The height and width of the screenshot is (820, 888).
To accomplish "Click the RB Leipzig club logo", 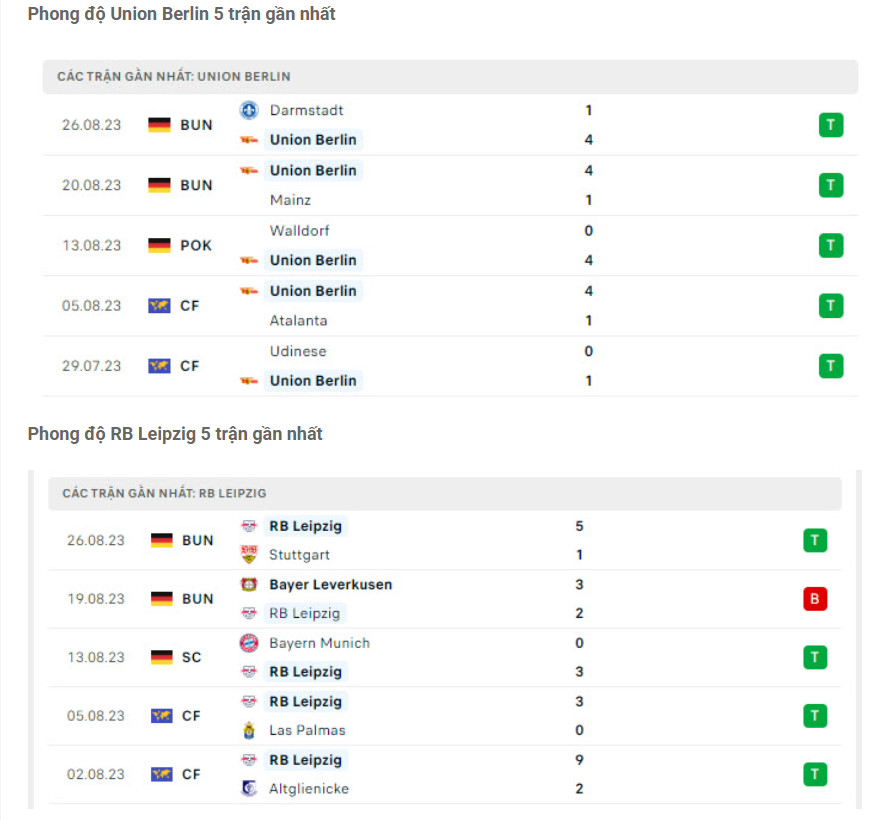I will click(x=248, y=525).
